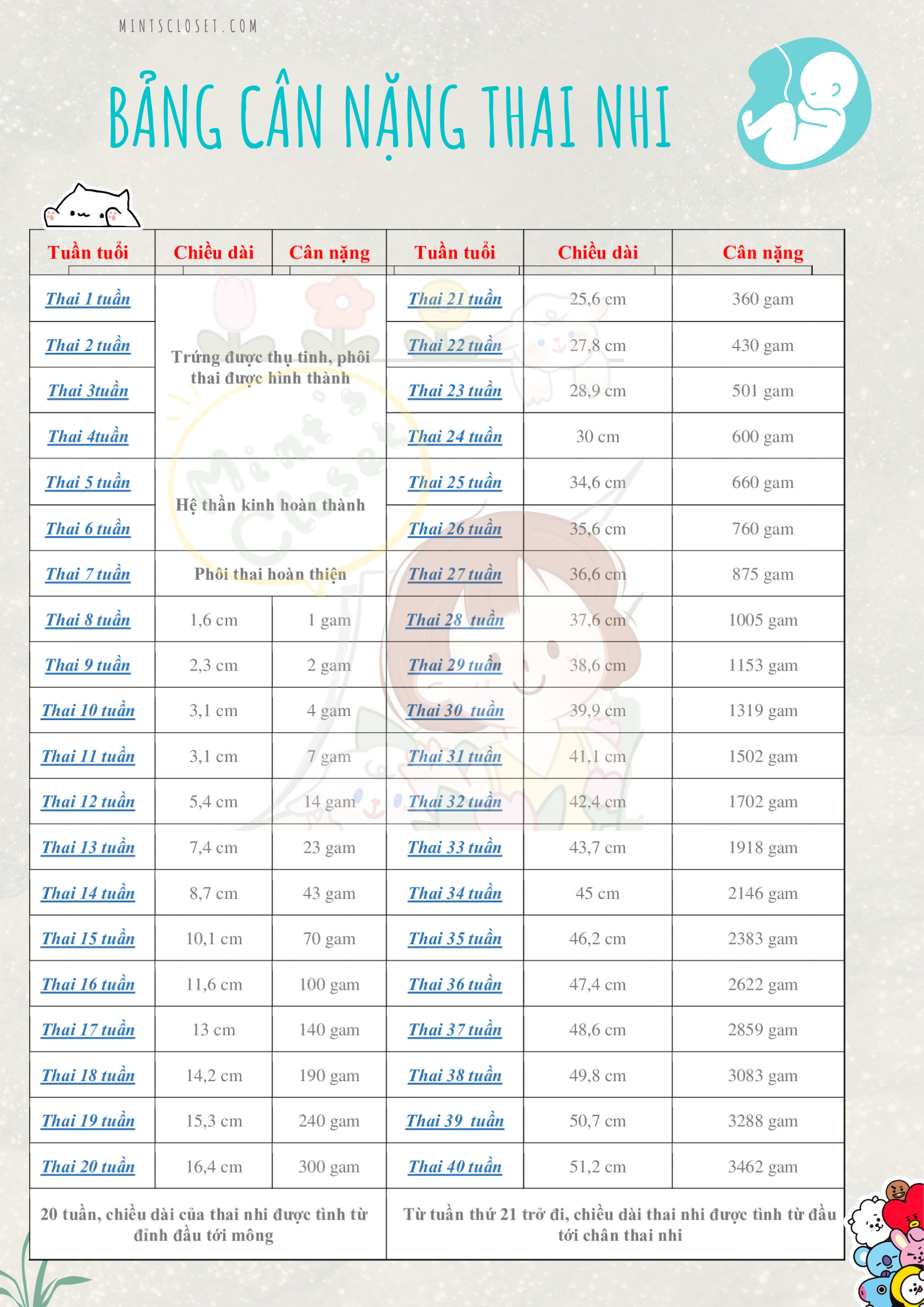924x1307 pixels.
Task: Click the Thai 32 tuần link
Action: [x=455, y=802]
